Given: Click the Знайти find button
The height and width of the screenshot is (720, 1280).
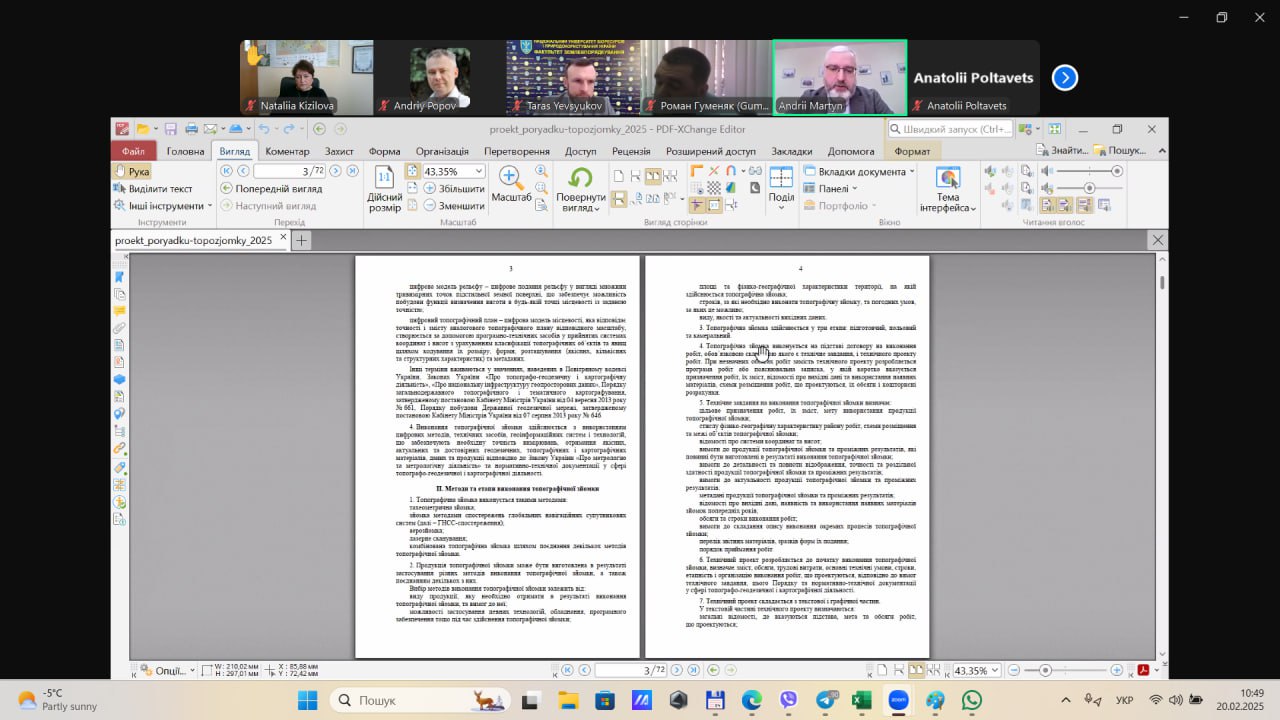Looking at the screenshot, I should click(1063, 151).
